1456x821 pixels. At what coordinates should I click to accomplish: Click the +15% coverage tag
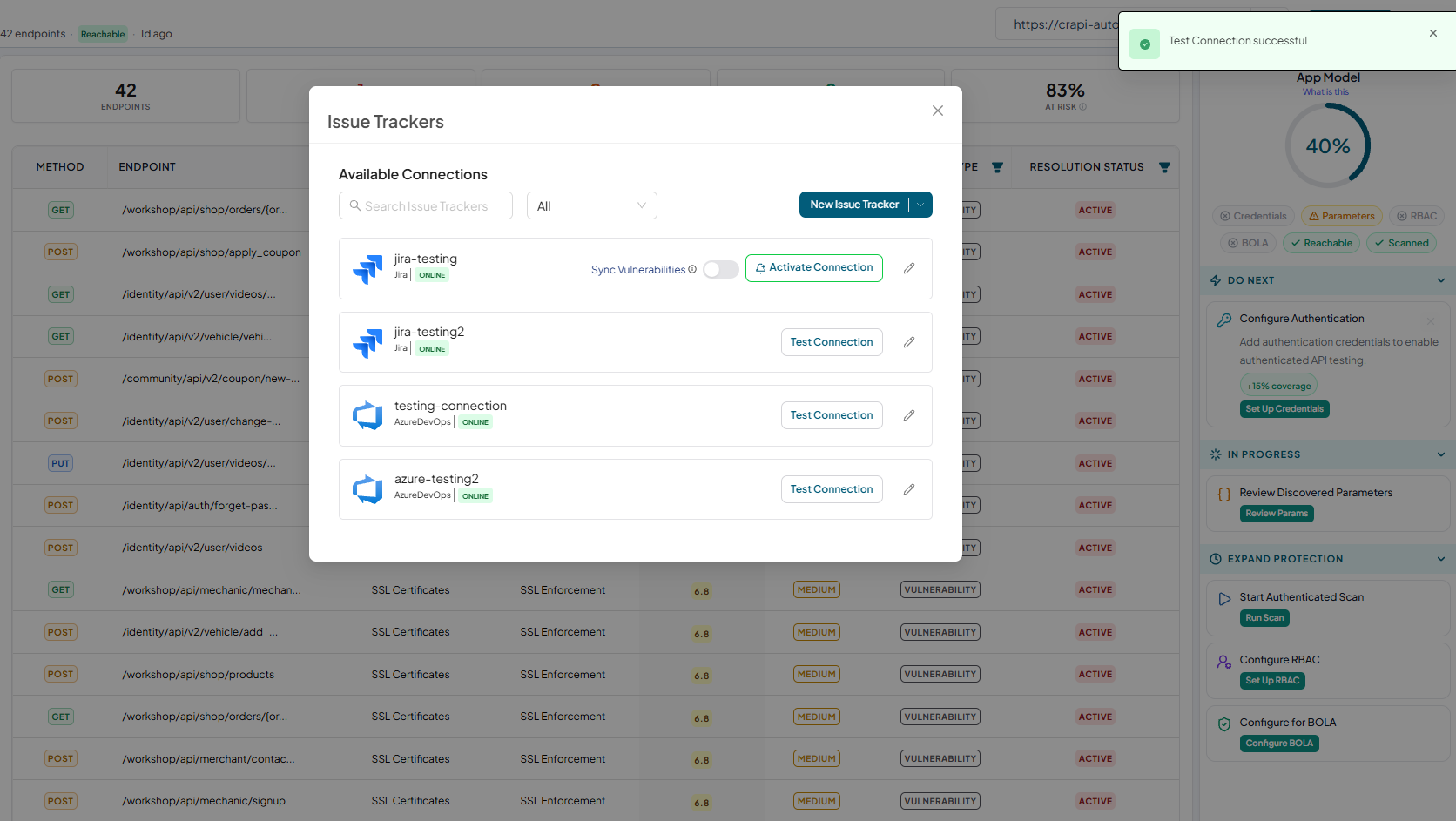tap(1278, 386)
